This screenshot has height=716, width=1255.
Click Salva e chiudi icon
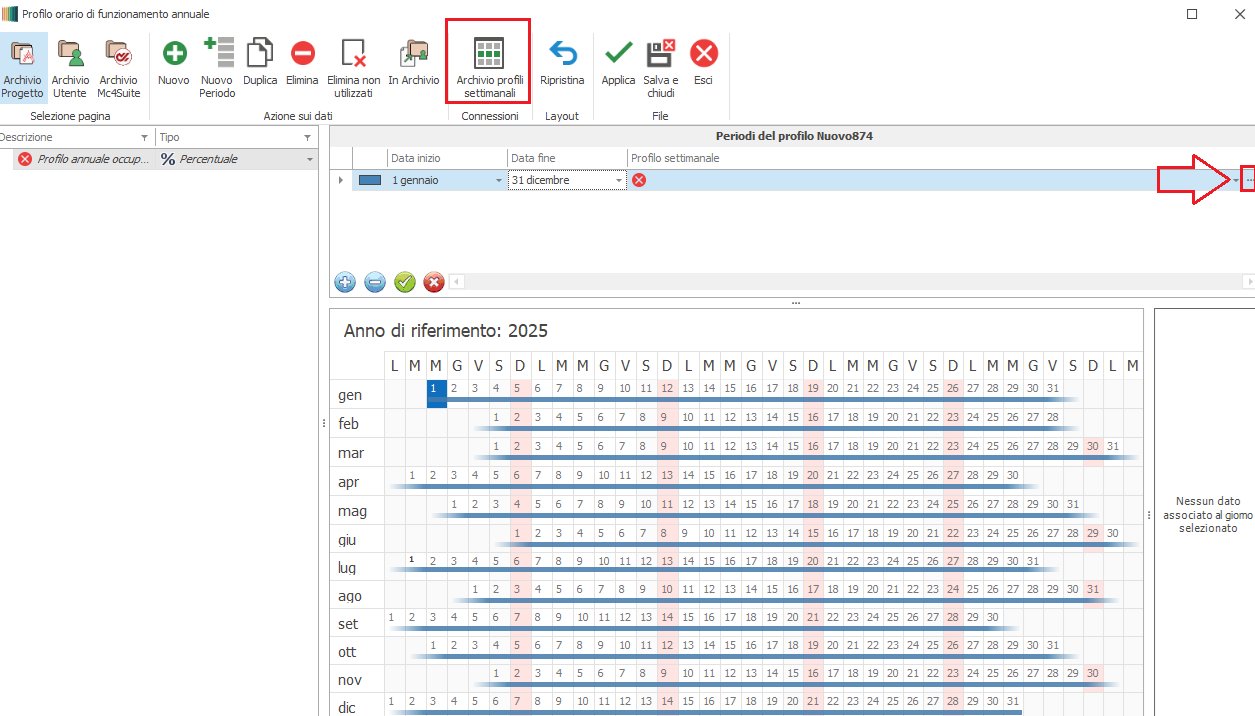pos(660,54)
